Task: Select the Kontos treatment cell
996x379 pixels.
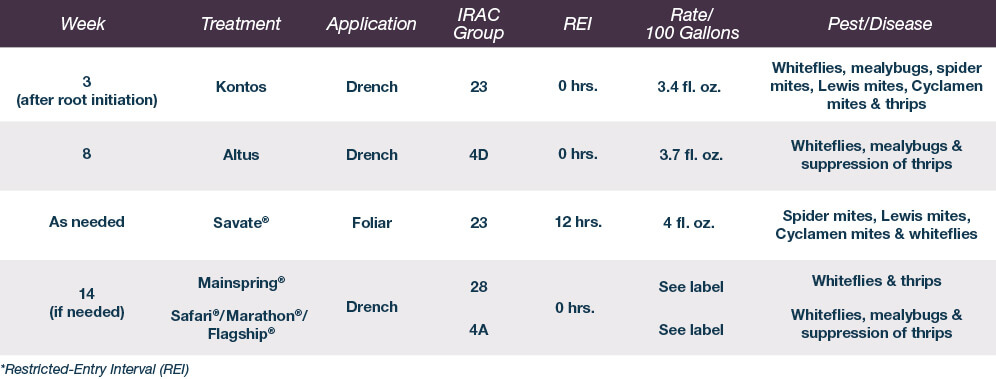Action: point(241,87)
